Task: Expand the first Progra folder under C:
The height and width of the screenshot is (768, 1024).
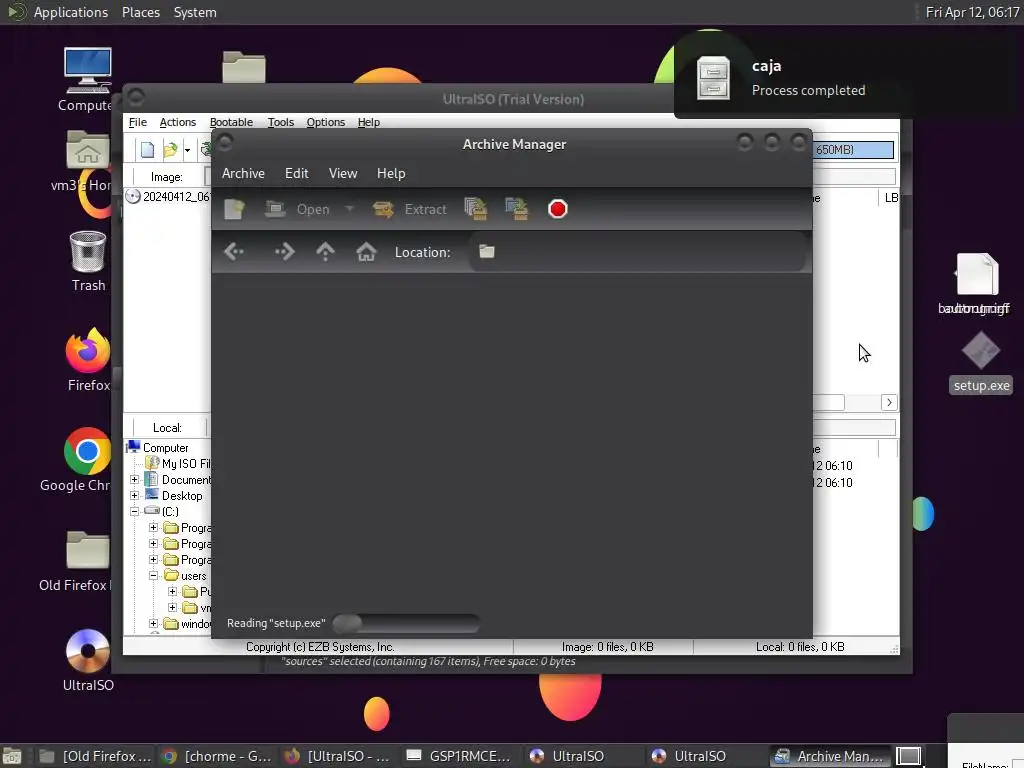Action: (x=153, y=528)
